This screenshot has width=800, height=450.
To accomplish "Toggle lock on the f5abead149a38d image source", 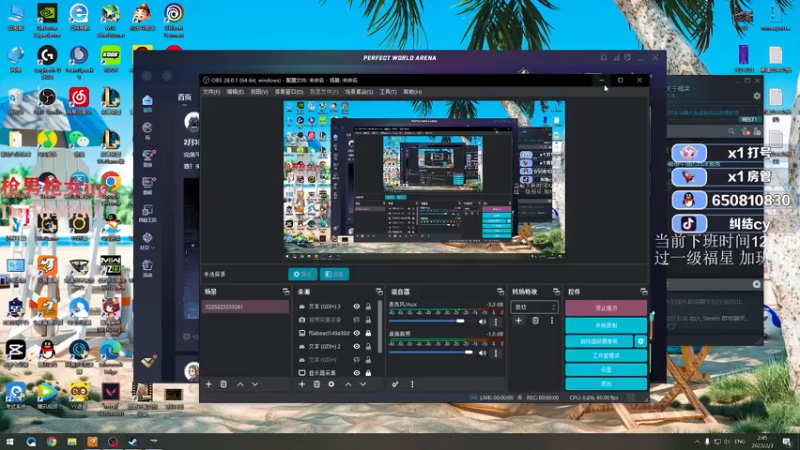I will (x=368, y=333).
